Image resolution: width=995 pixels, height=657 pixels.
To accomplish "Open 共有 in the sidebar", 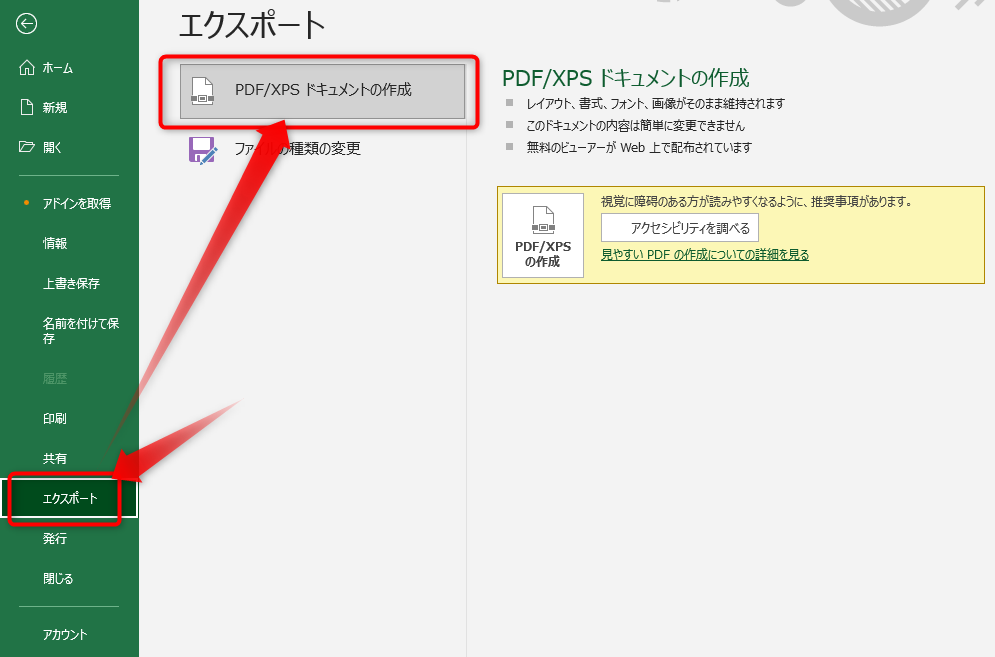I will 55,459.
